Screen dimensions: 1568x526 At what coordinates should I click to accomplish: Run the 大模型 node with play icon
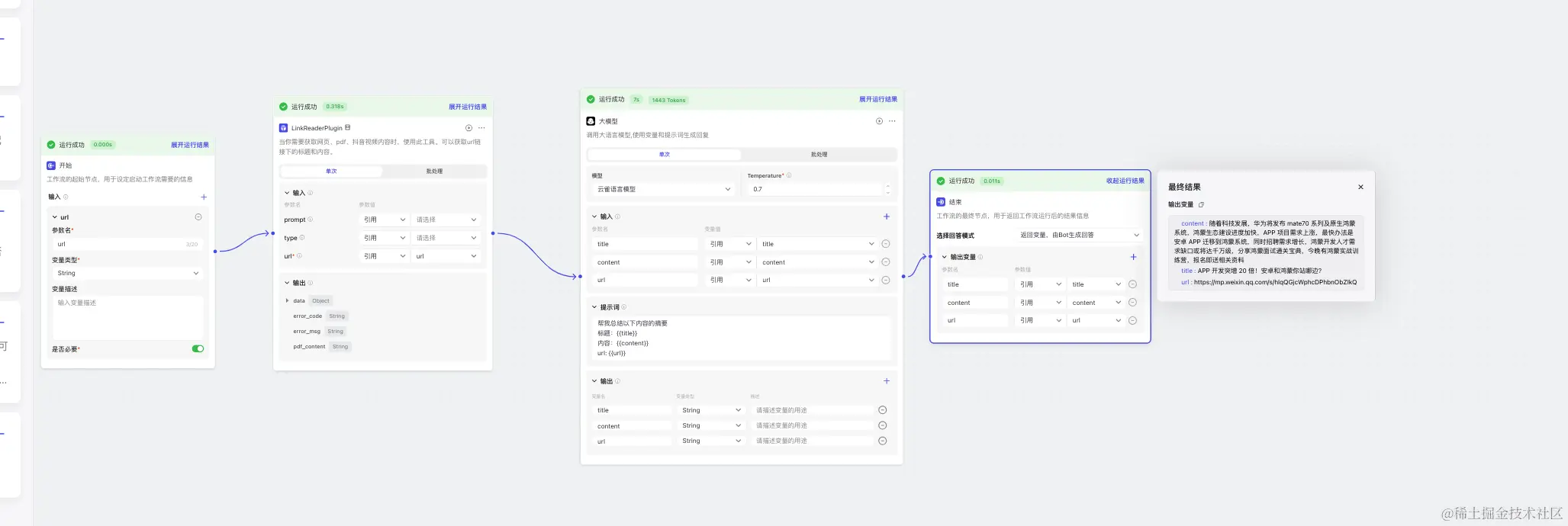click(879, 121)
